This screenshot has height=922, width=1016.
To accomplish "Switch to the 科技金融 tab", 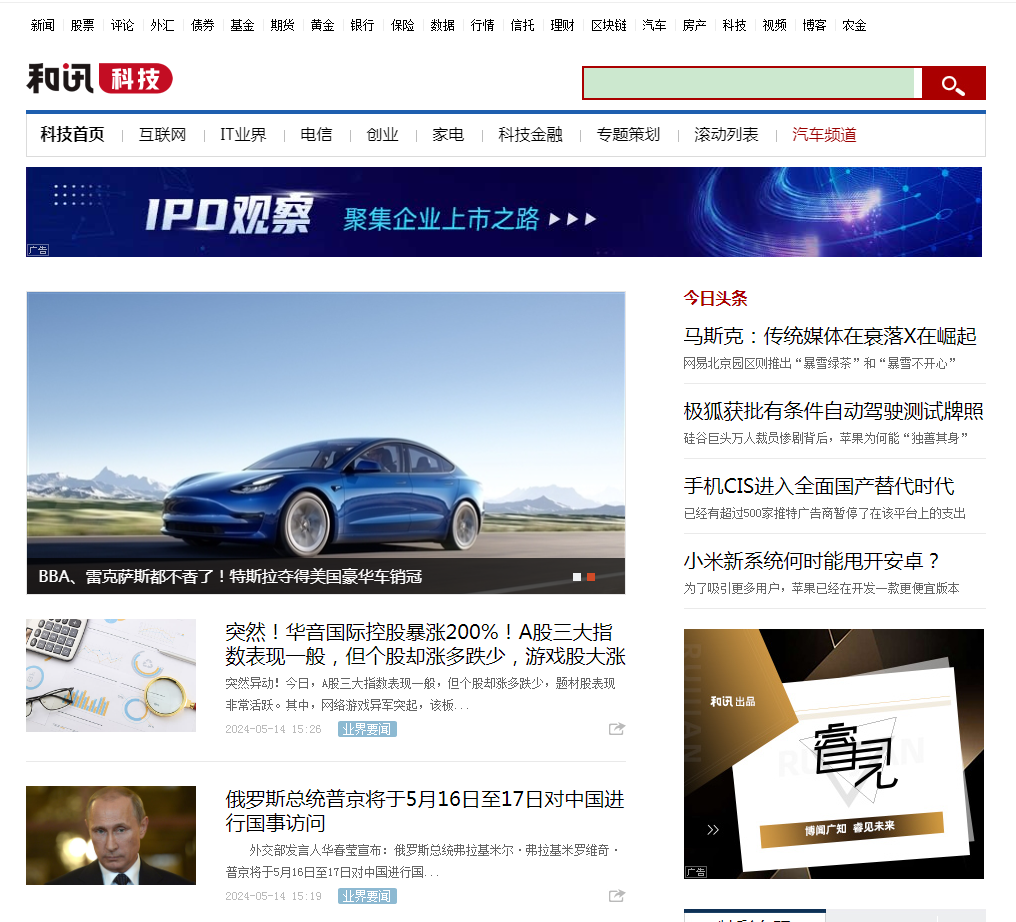I will (x=531, y=135).
